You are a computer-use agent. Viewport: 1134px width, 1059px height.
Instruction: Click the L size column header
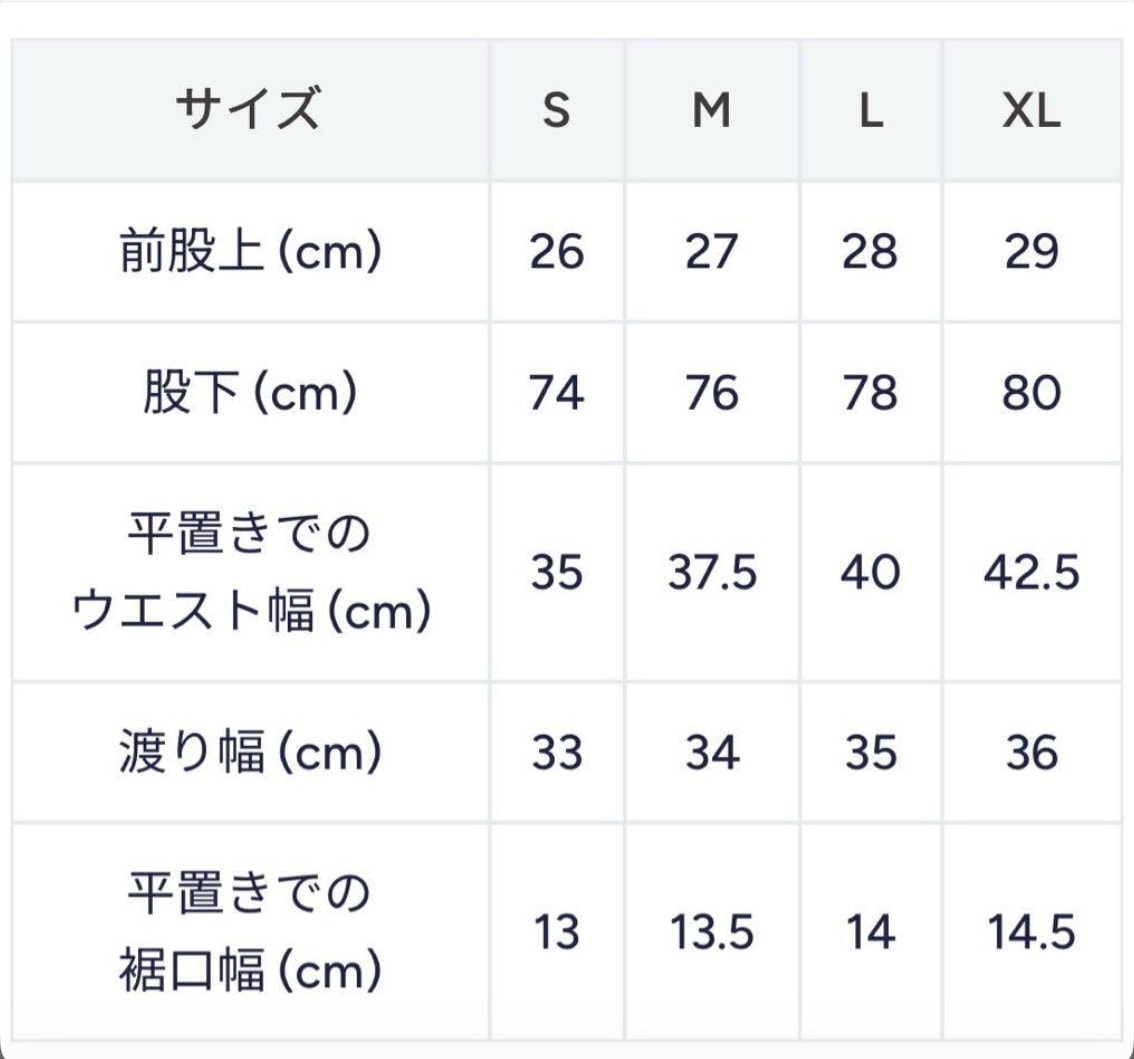click(x=870, y=110)
